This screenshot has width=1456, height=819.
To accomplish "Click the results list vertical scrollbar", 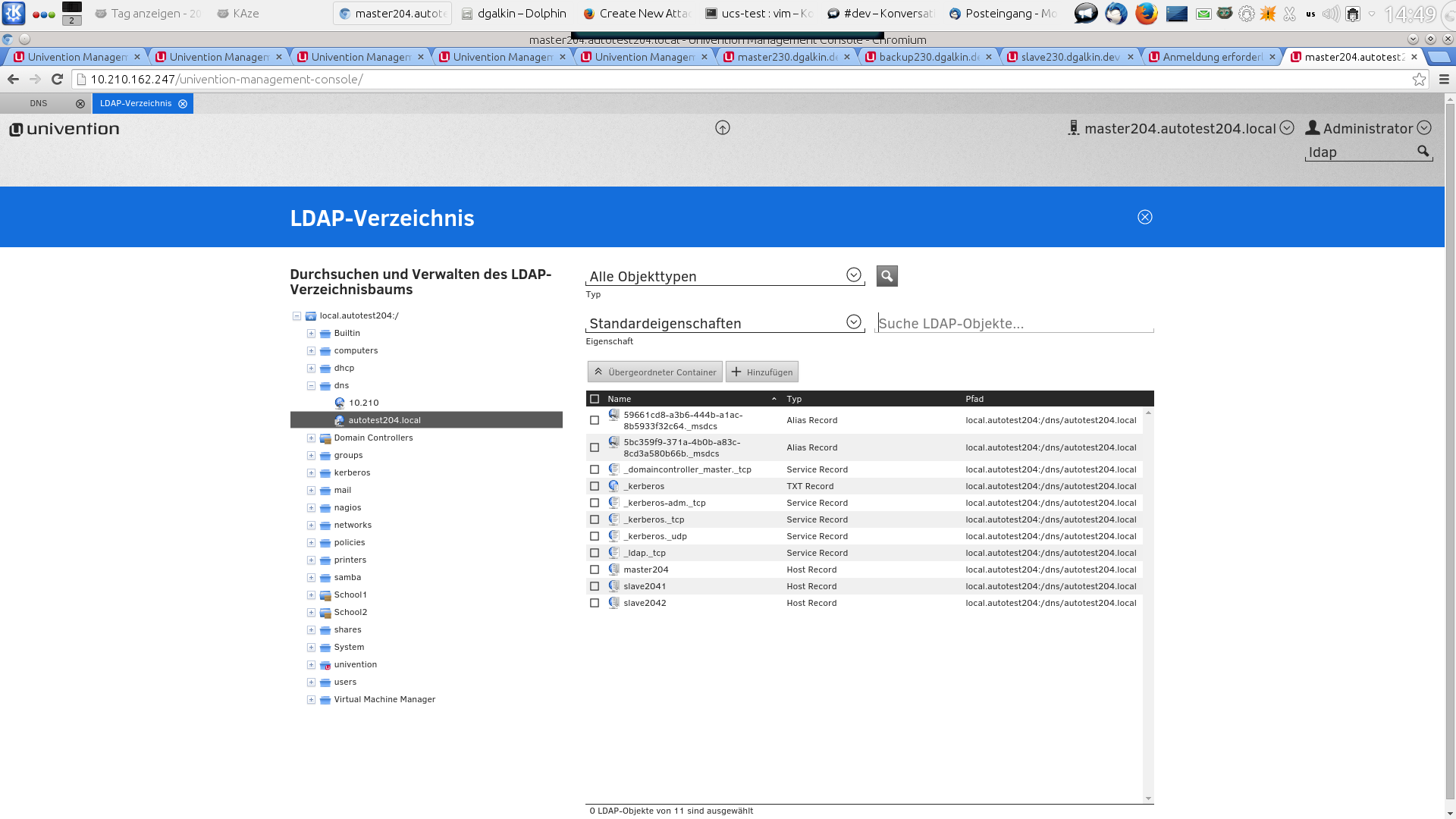I will [x=1148, y=605].
